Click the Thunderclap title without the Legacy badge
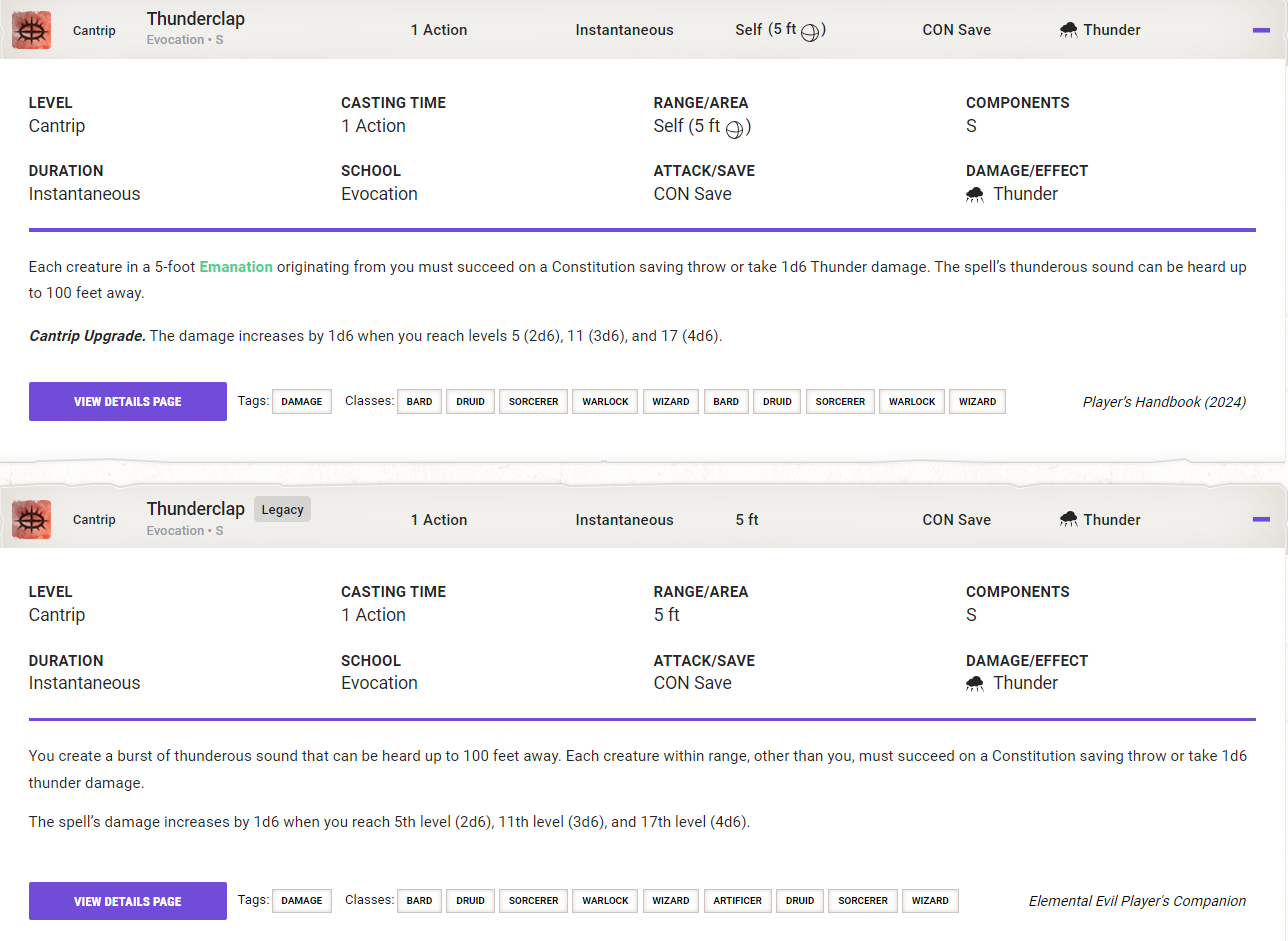This screenshot has height=941, width=1288. [x=196, y=19]
